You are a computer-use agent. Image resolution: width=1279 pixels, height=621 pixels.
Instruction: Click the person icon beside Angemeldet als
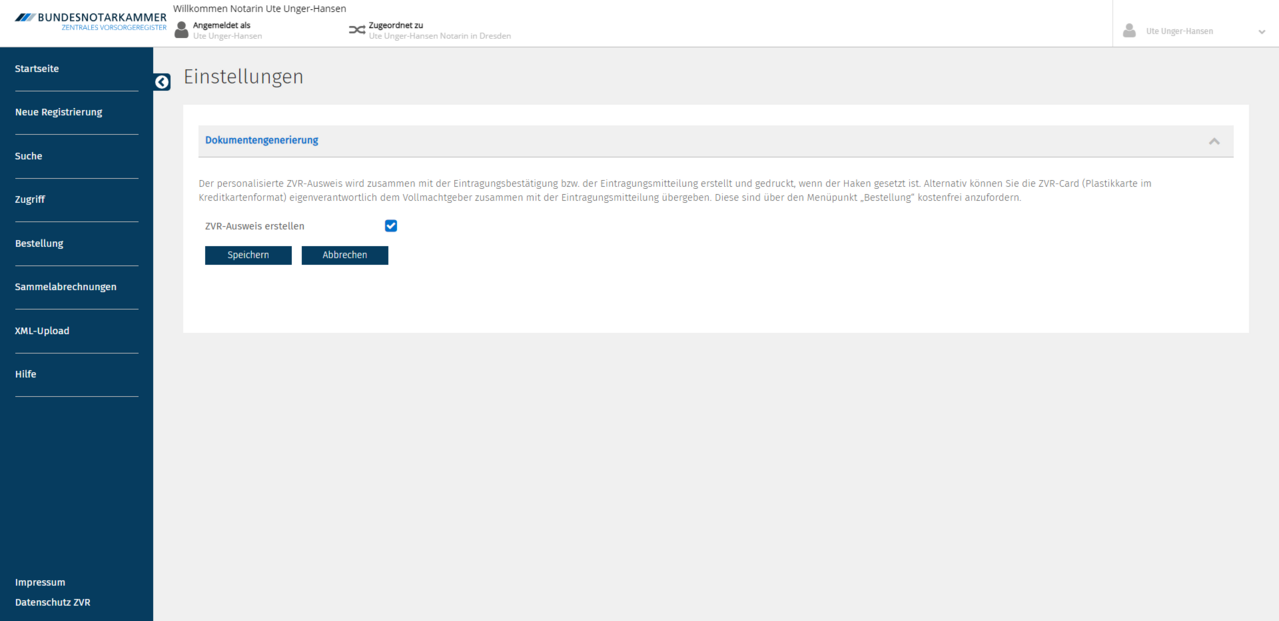[181, 30]
